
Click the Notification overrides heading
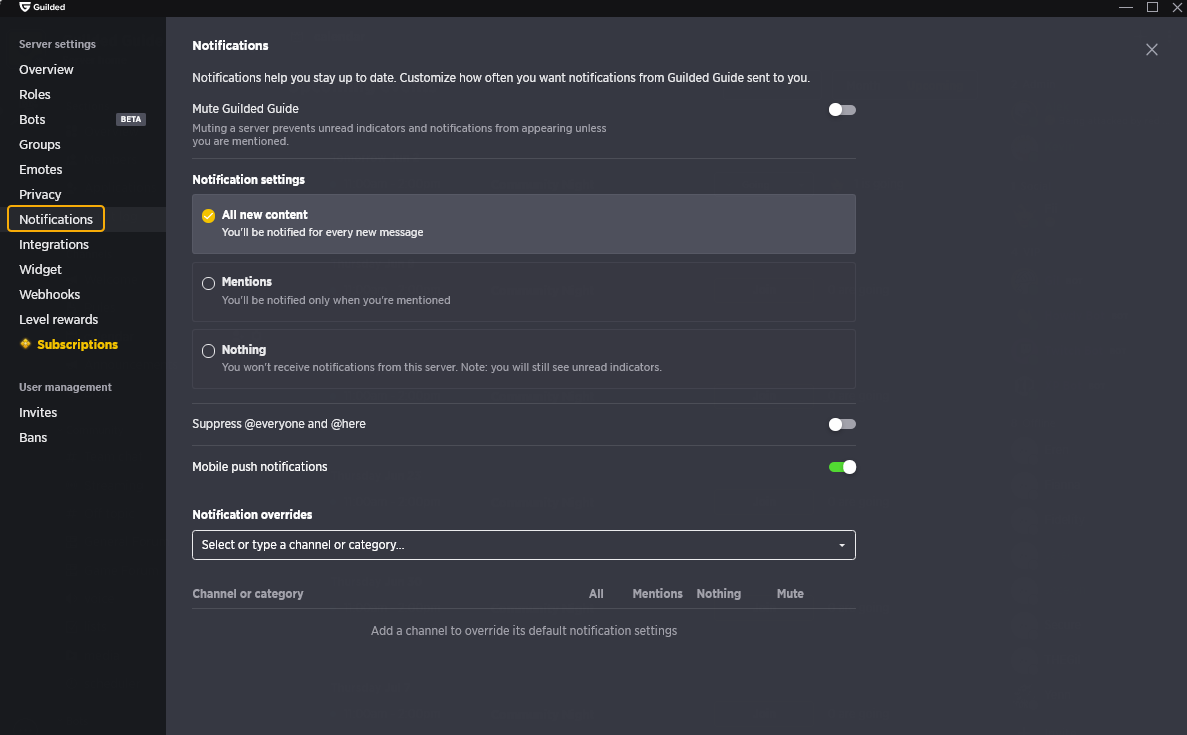click(252, 515)
